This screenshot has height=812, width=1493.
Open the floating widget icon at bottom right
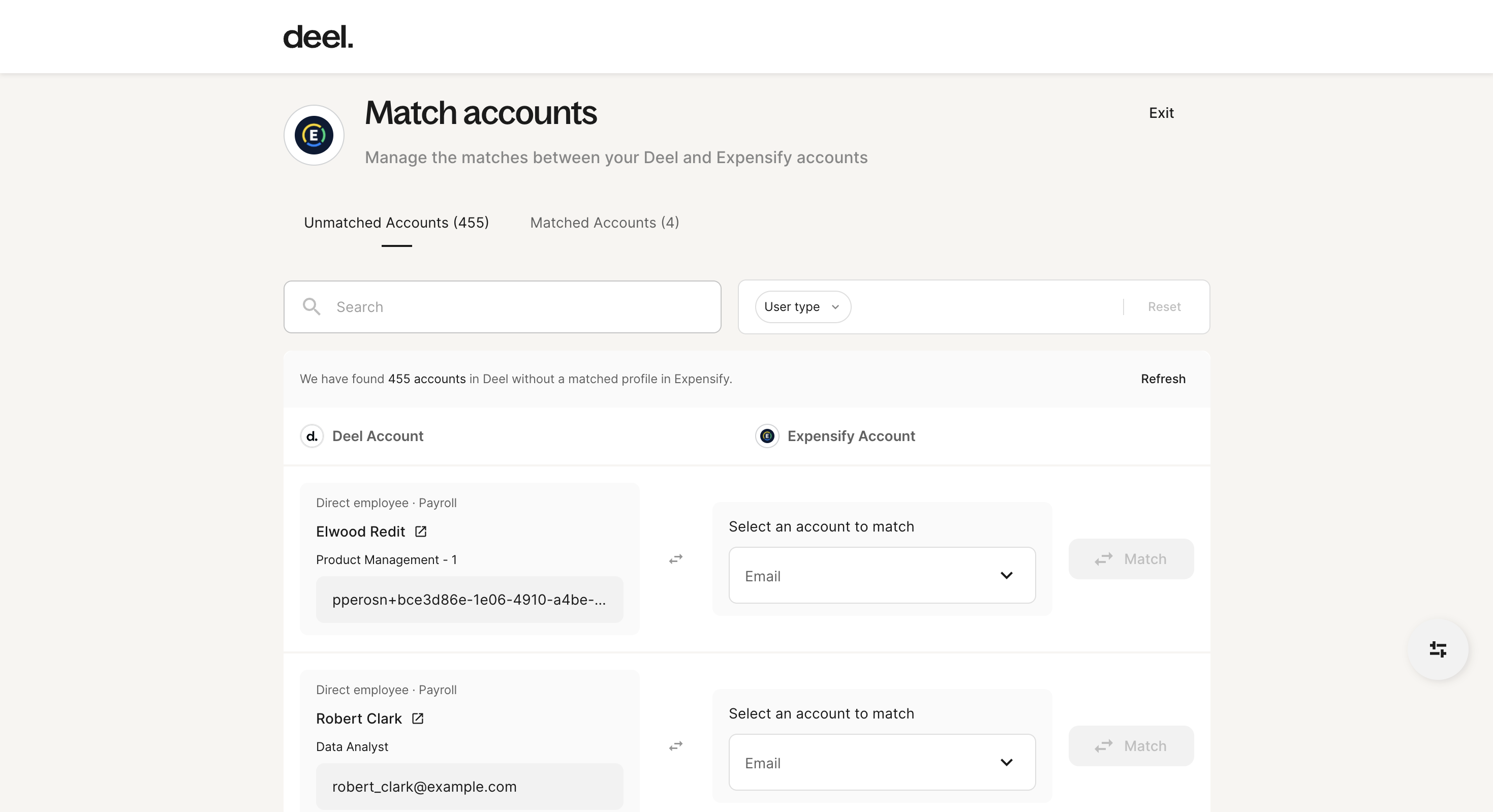[x=1438, y=649]
